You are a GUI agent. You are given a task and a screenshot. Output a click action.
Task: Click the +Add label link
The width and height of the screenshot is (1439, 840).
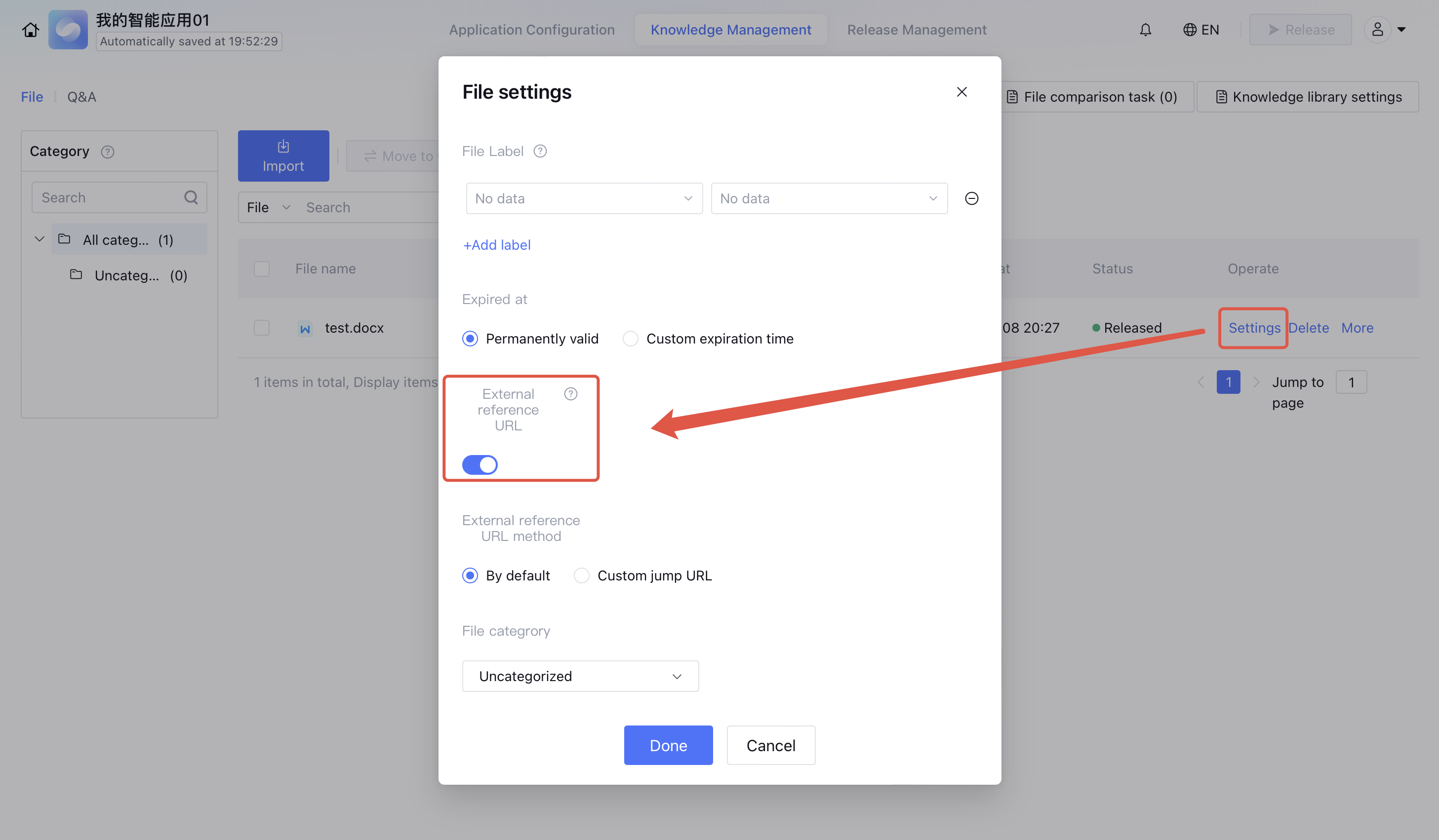pos(497,245)
